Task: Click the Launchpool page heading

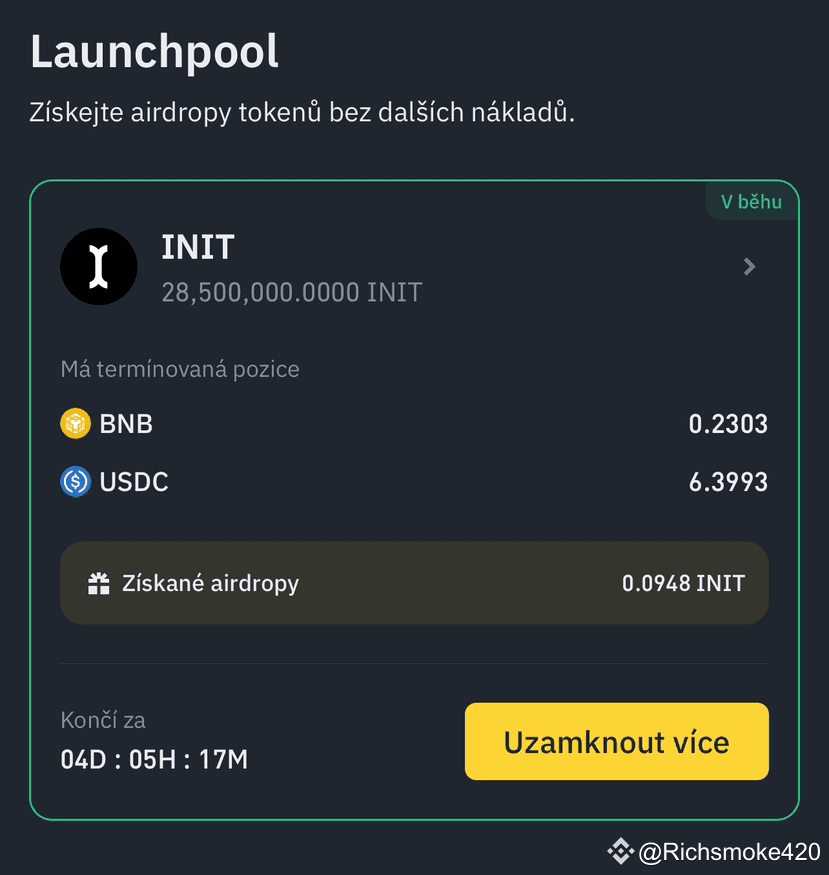Action: (x=154, y=52)
